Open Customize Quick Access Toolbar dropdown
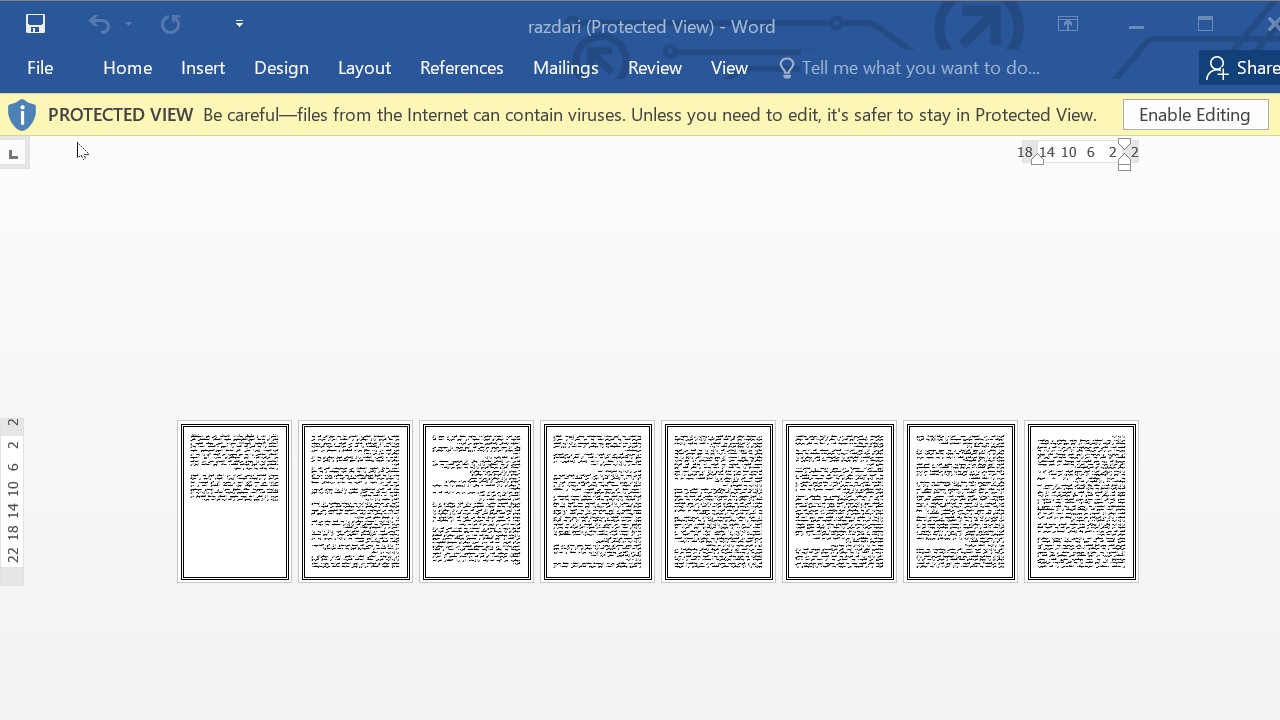The image size is (1280, 720). pos(239,24)
